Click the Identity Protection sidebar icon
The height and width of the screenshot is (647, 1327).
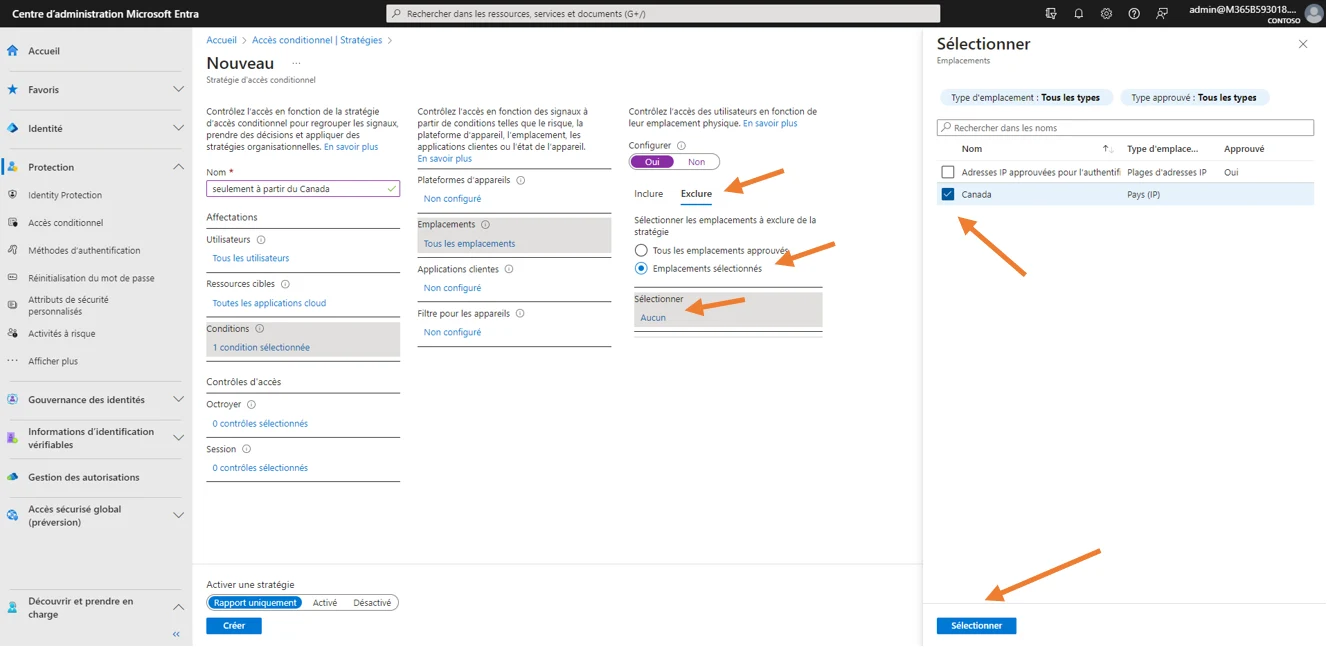pyautogui.click(x=12, y=195)
